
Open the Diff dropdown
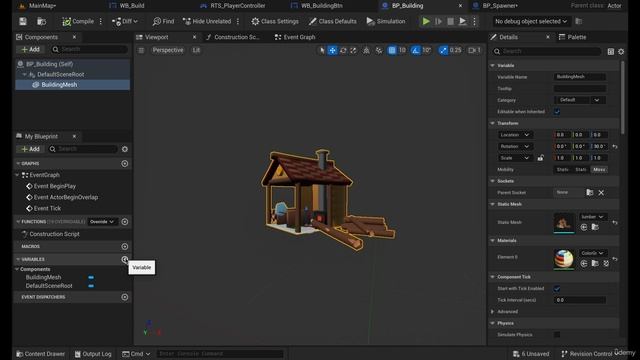click(125, 21)
